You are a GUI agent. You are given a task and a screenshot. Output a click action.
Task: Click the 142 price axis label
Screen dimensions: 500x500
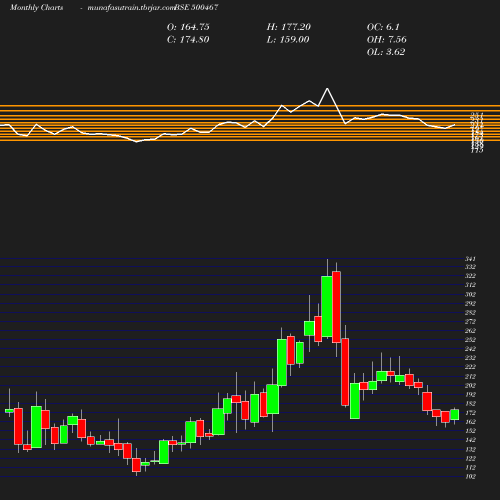click(x=470, y=440)
